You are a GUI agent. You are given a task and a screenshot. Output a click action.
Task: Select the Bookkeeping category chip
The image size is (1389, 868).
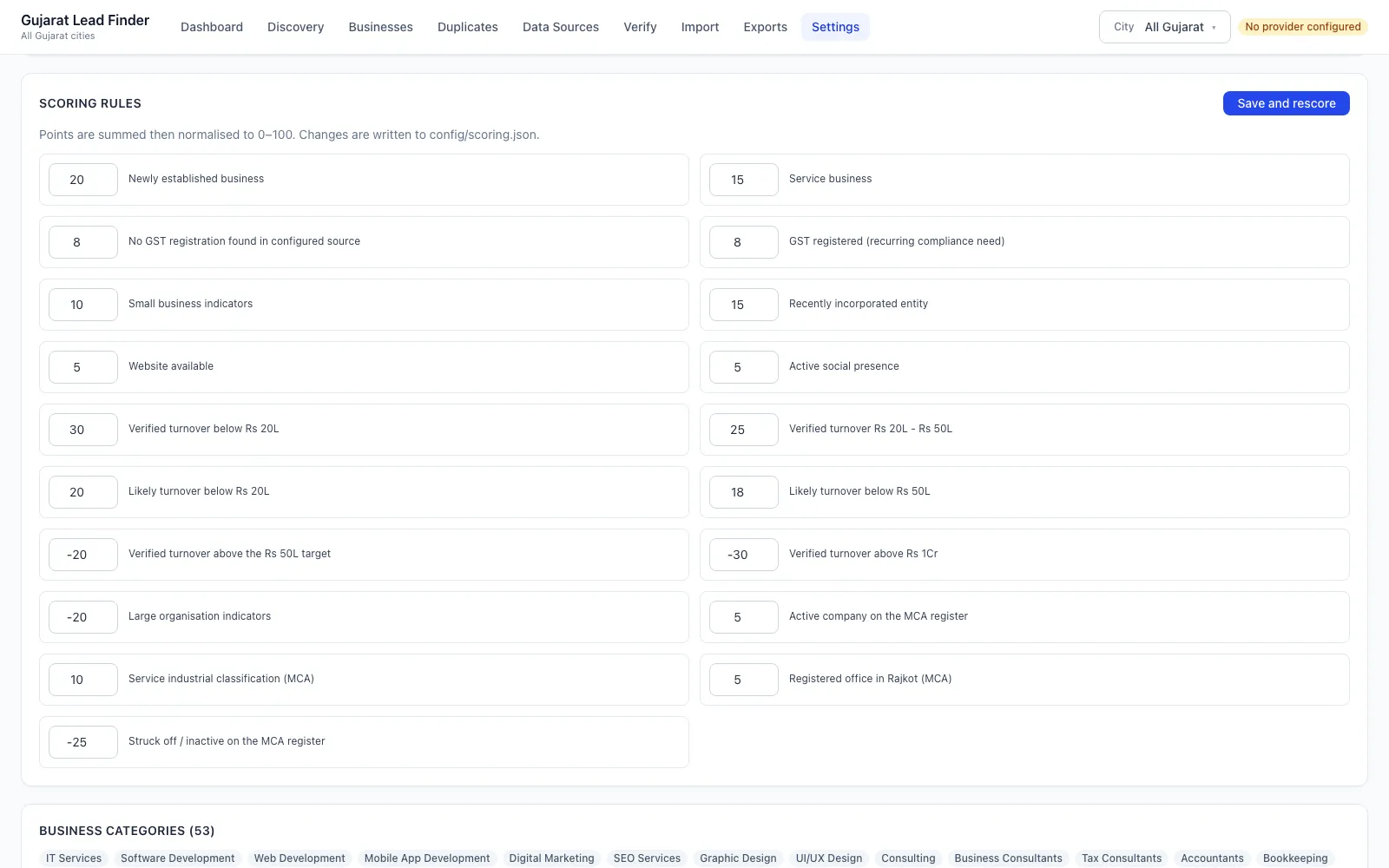(1295, 858)
